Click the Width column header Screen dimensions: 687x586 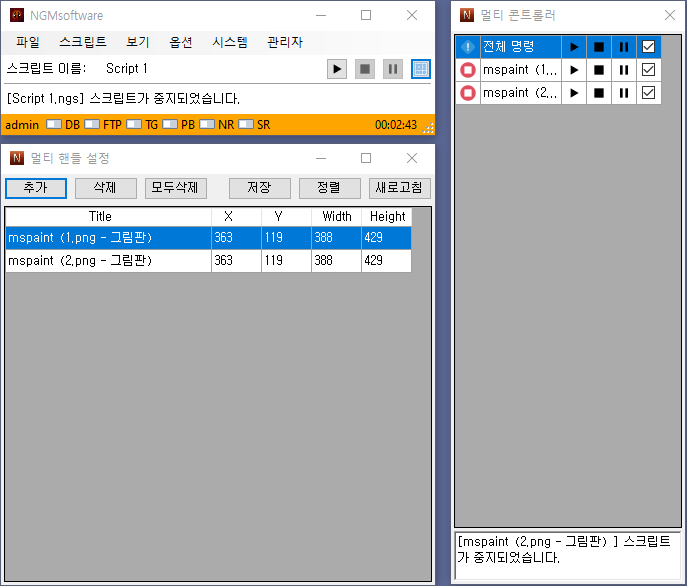click(336, 217)
